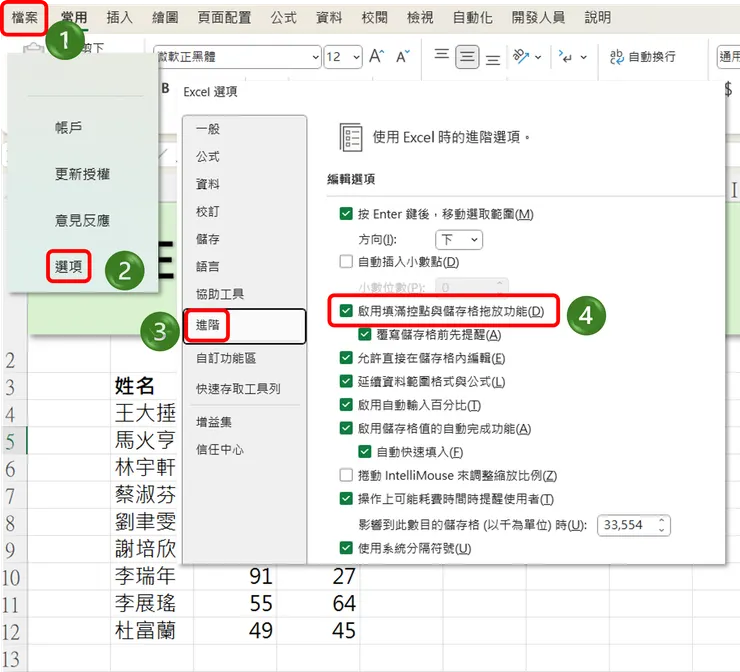The height and width of the screenshot is (672, 740).
Task: Select 公式 in Excel options sidebar
Action: pos(208,156)
